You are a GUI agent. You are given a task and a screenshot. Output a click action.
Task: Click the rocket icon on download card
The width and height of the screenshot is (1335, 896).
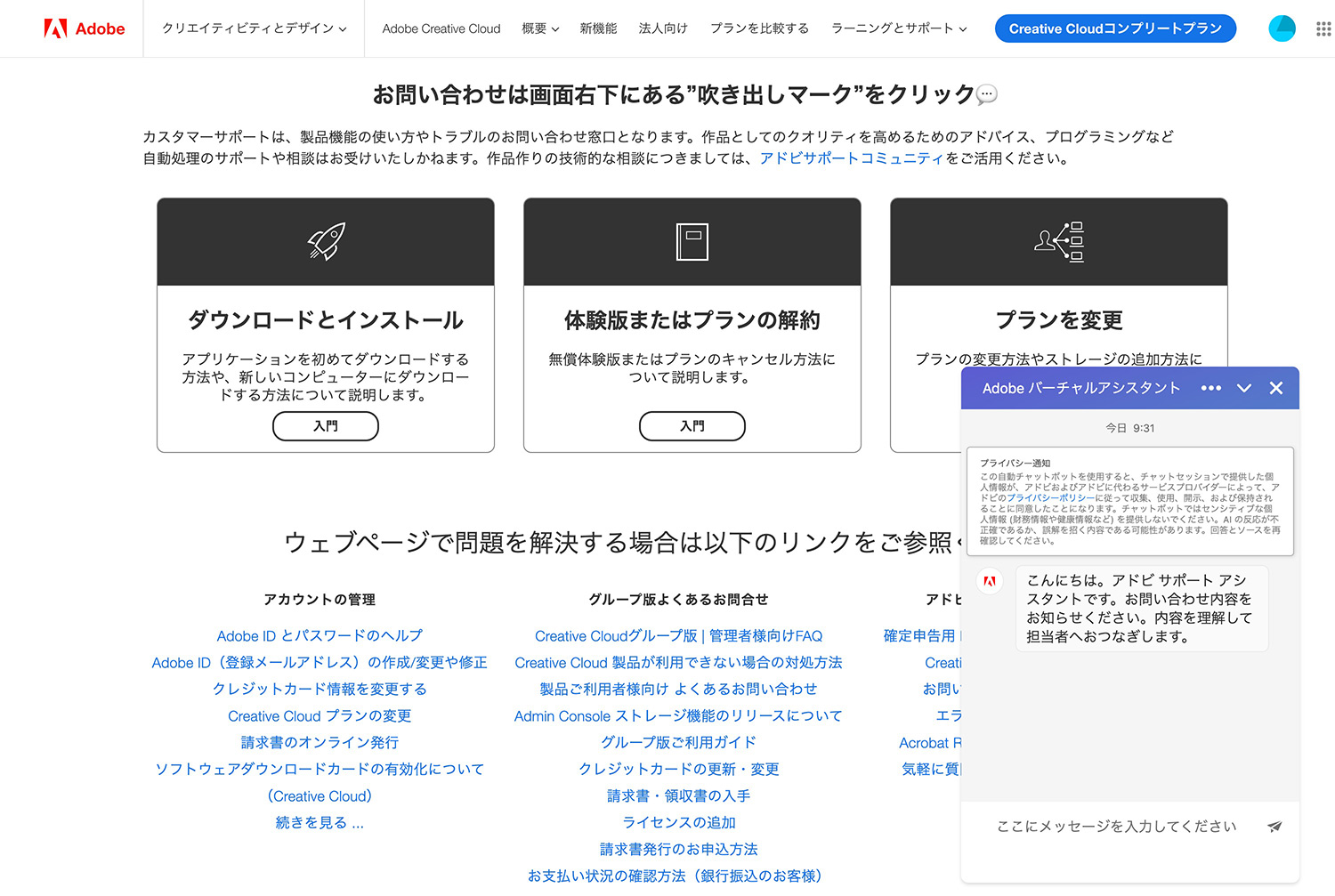[x=326, y=241]
